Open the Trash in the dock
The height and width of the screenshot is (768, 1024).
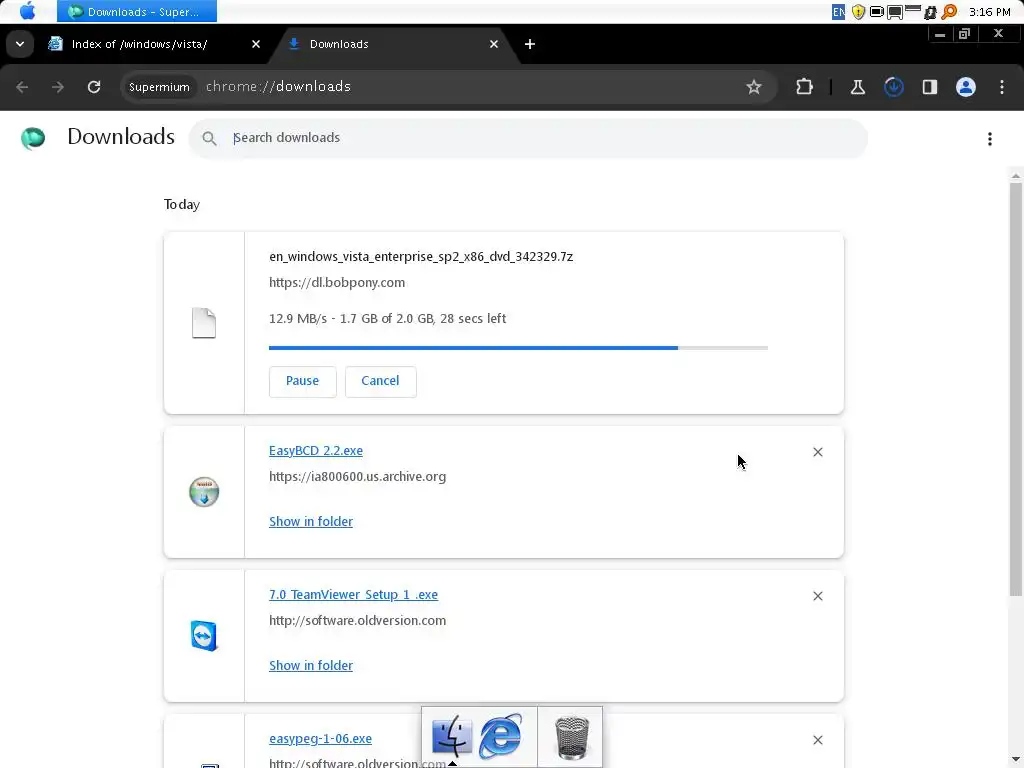571,738
